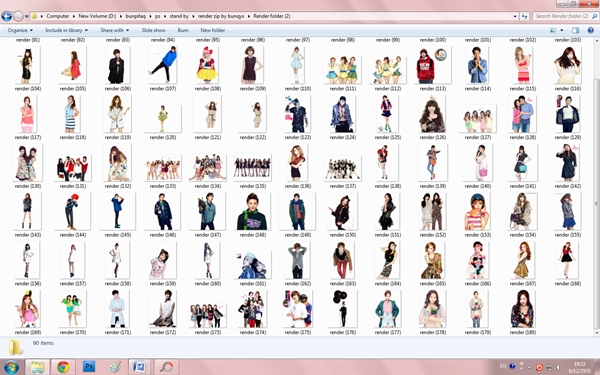Open Windows Explorer from the taskbar
The image size is (600, 375).
37,367
